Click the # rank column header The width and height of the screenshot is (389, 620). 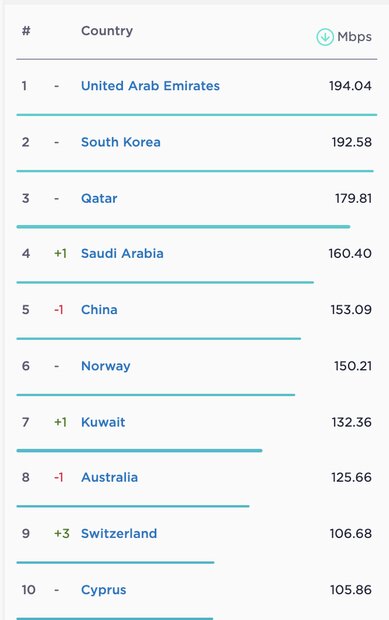26,30
